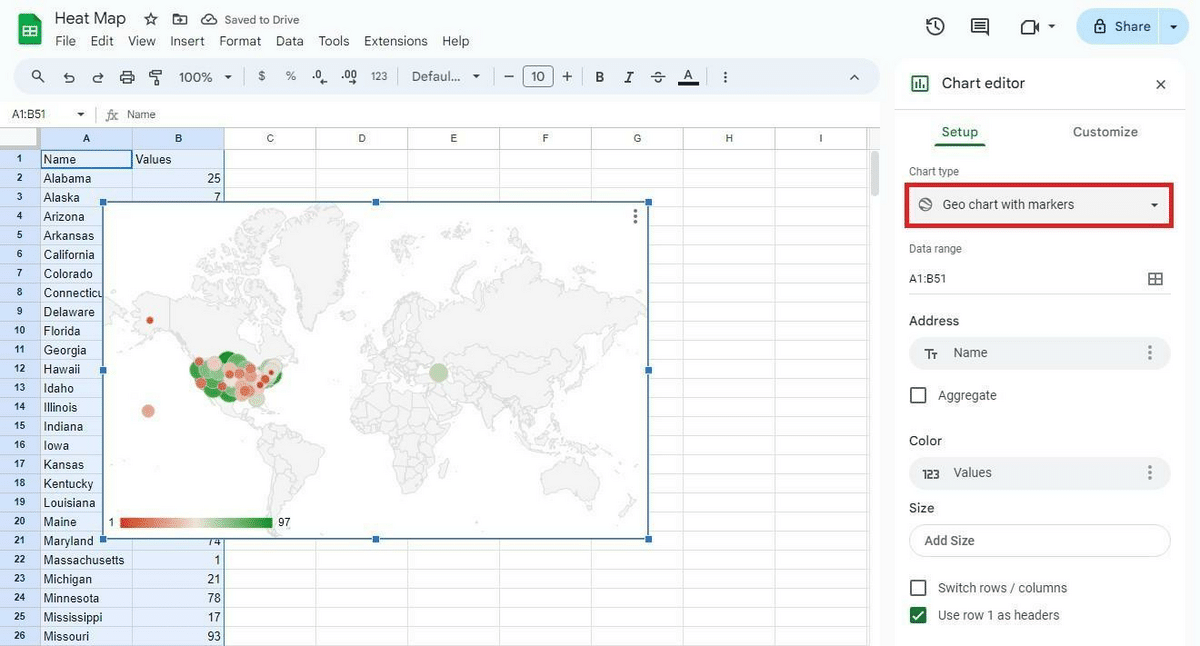Print the spreadsheet

point(127,77)
